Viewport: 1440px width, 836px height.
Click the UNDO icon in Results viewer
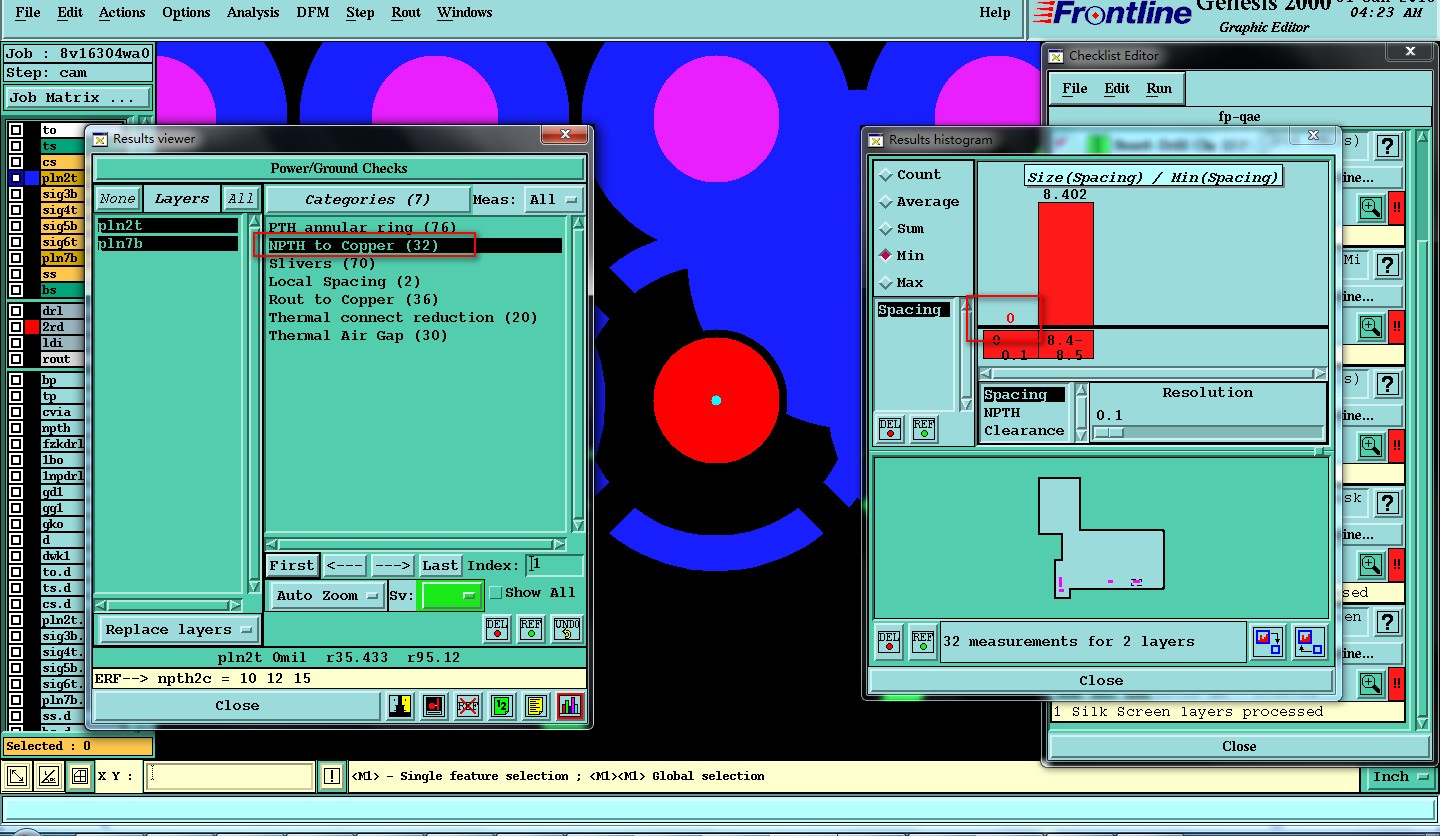[567, 629]
